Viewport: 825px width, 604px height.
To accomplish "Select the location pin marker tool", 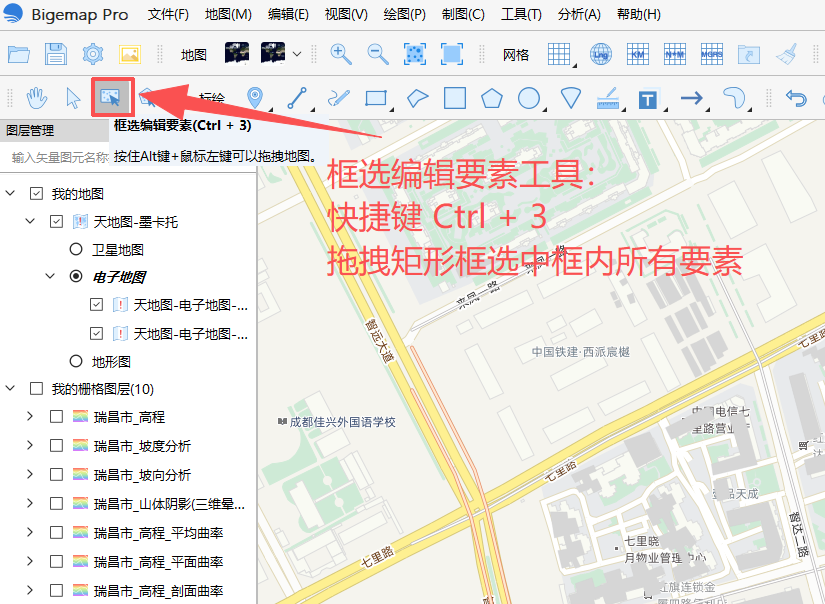I will click(x=255, y=98).
